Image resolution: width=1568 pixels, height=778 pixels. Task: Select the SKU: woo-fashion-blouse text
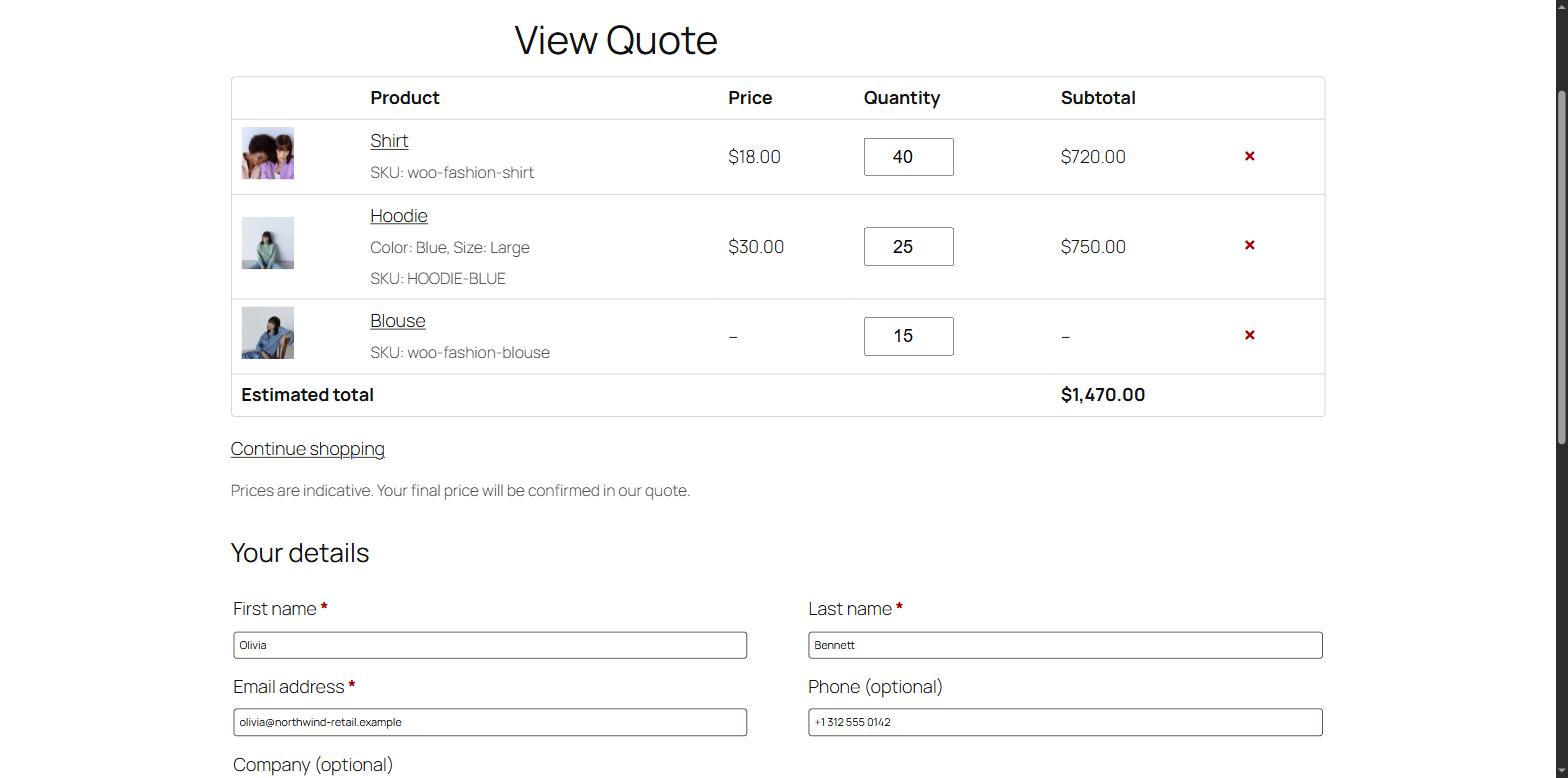[x=460, y=353]
